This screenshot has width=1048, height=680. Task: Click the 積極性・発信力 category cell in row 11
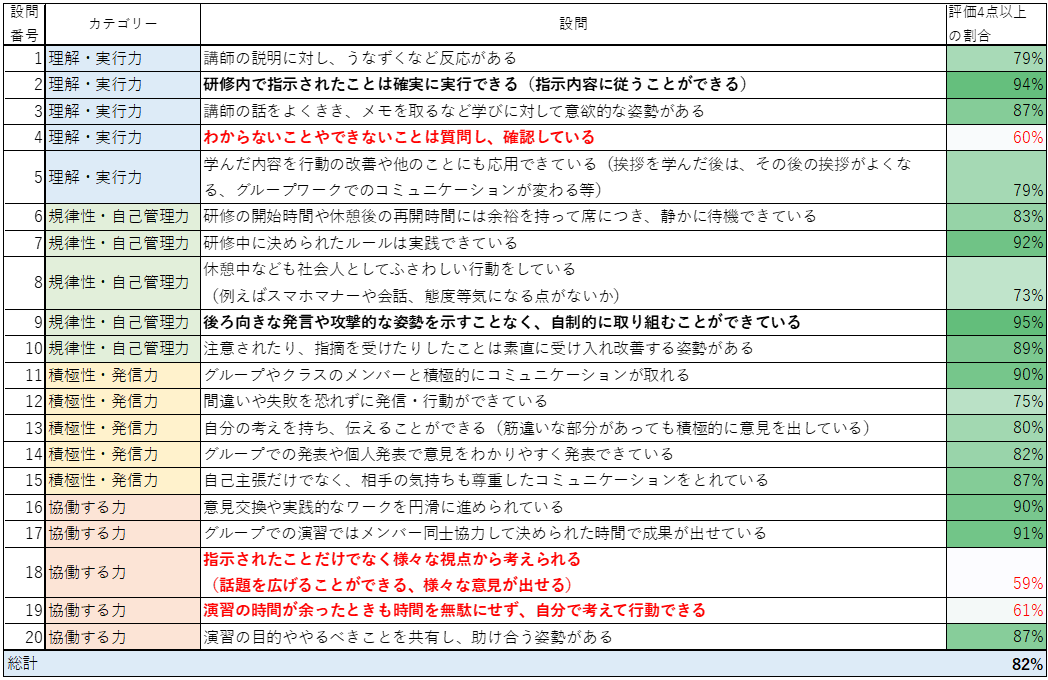pyautogui.click(x=123, y=375)
